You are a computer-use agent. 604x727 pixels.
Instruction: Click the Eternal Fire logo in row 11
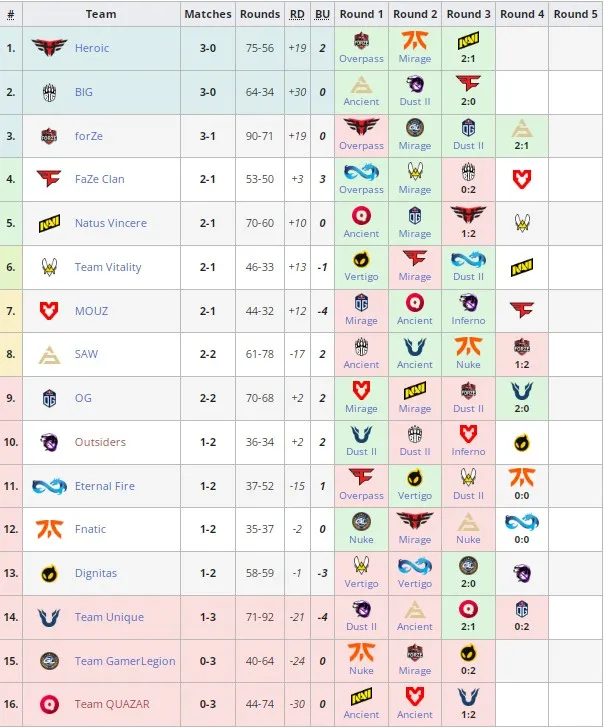[49, 486]
